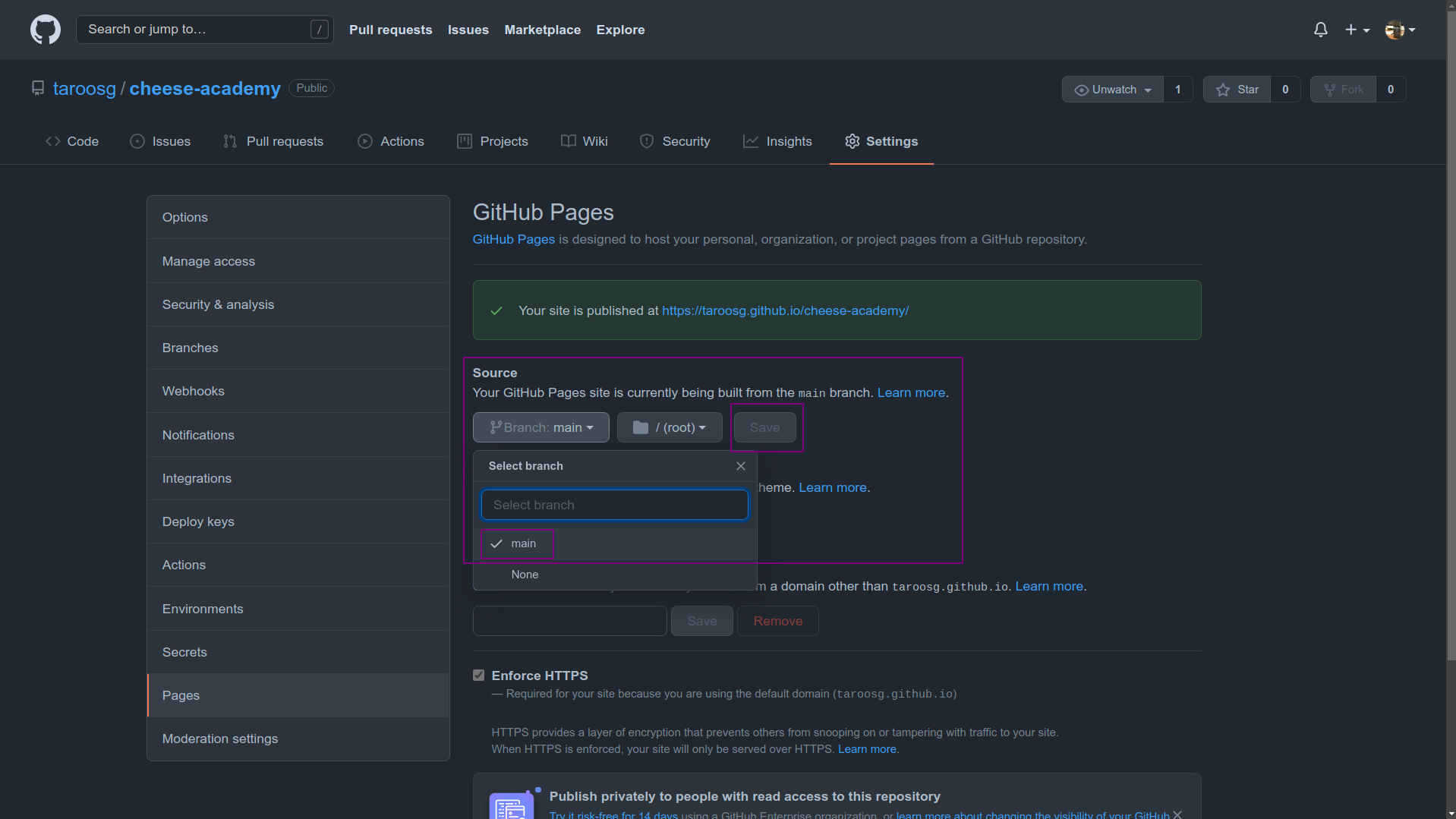Open Deploy keys settings
This screenshot has width=1456, height=819.
coord(298,521)
